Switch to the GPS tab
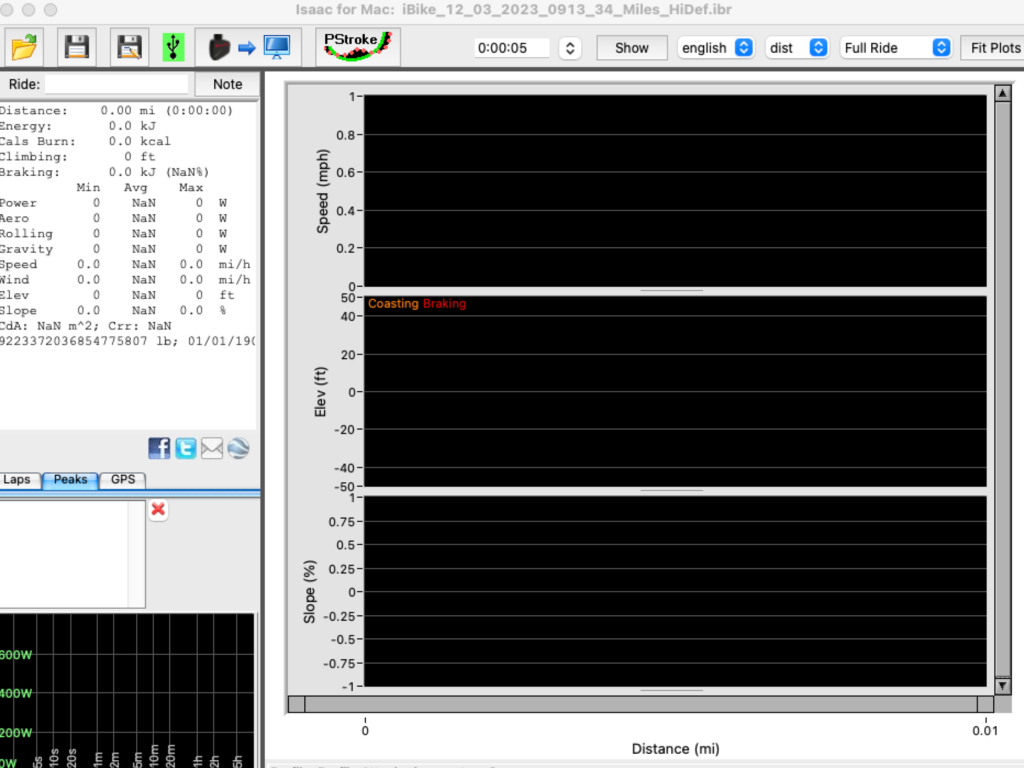This screenshot has height=768, width=1024. [x=122, y=480]
